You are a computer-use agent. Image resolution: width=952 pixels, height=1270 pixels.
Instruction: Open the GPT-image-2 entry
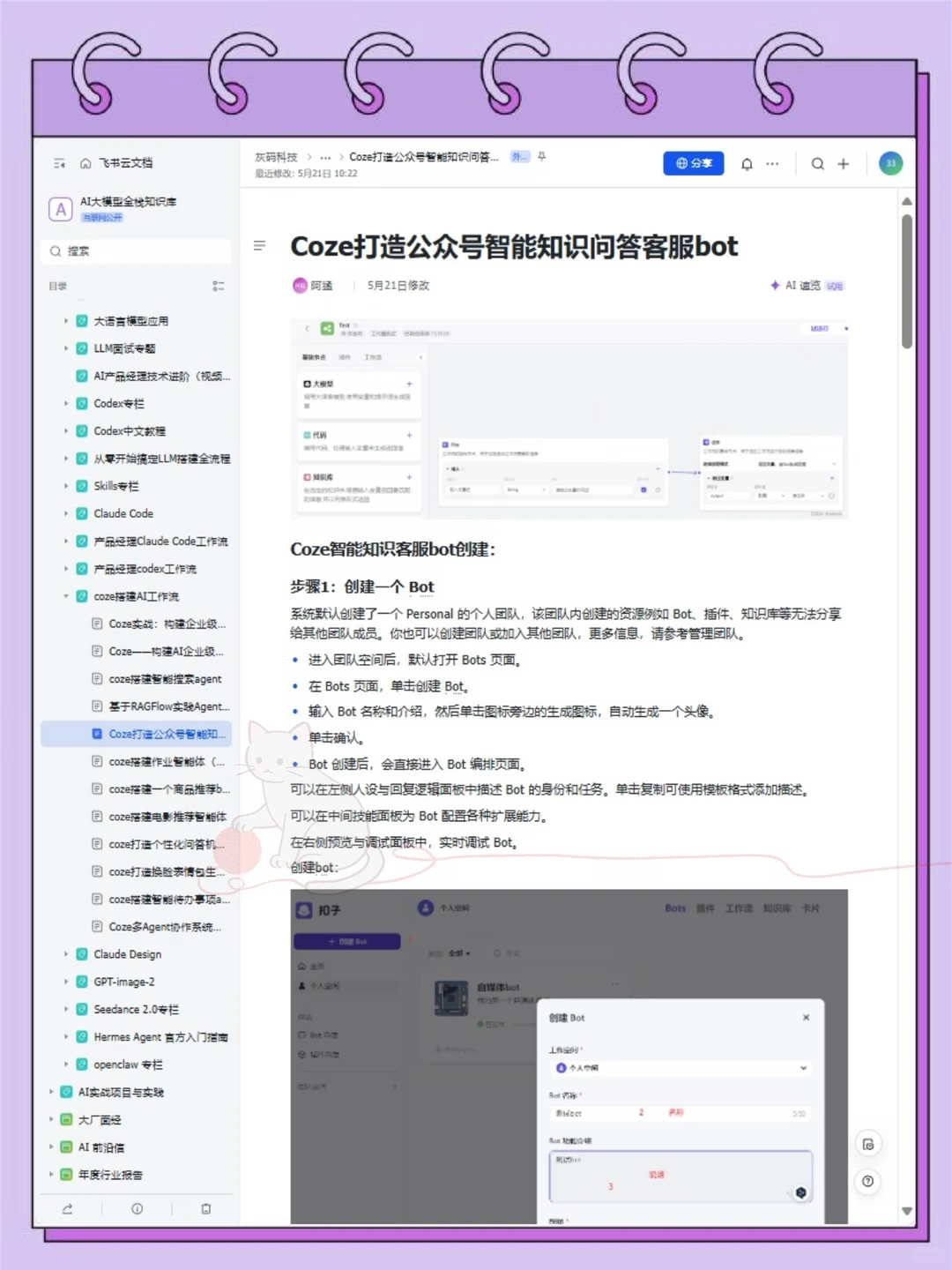pyautogui.click(x=124, y=982)
